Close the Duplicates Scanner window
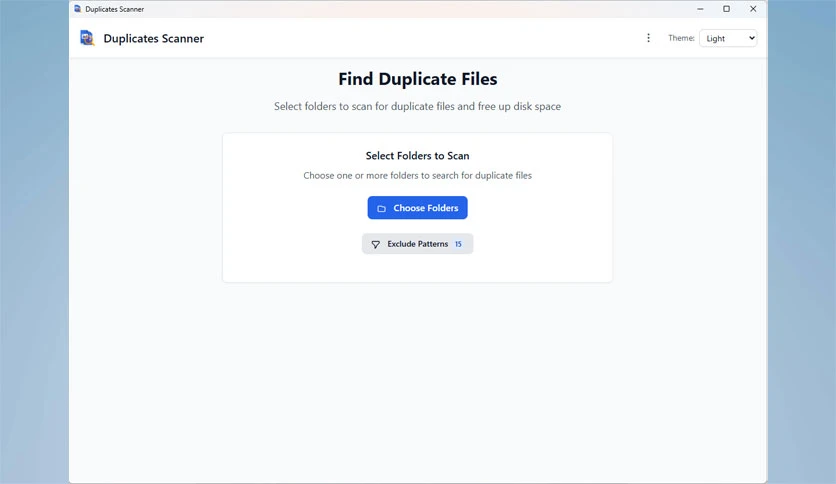 point(753,9)
